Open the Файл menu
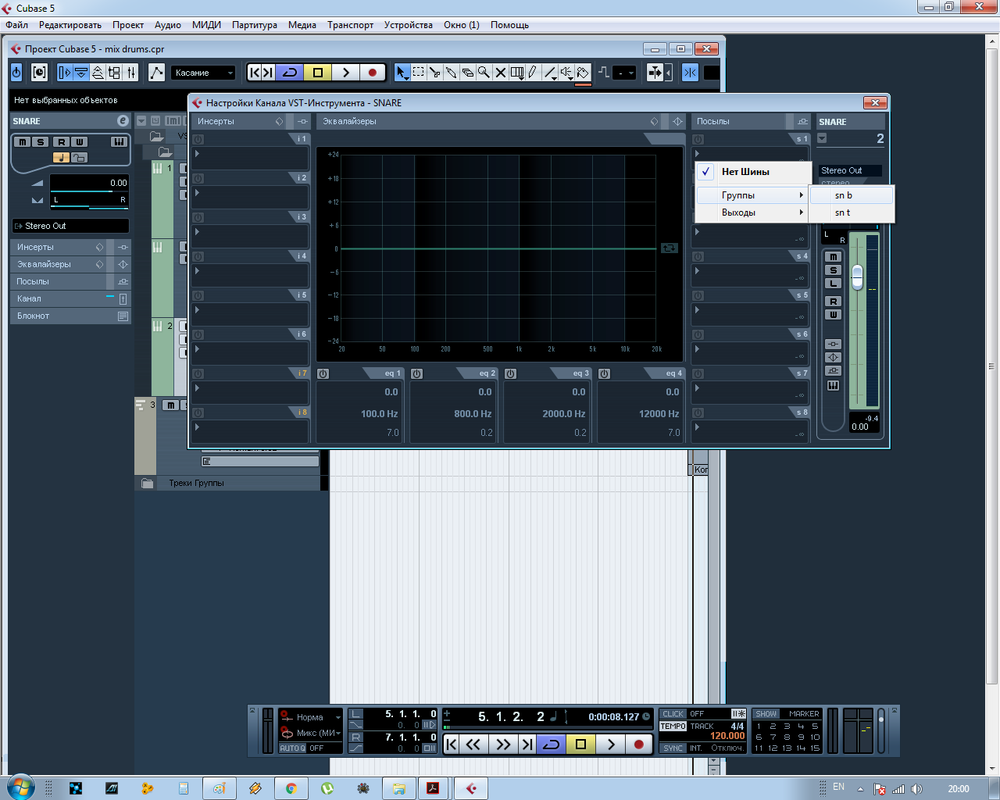The width and height of the screenshot is (1000, 800). pyautogui.click(x=17, y=25)
